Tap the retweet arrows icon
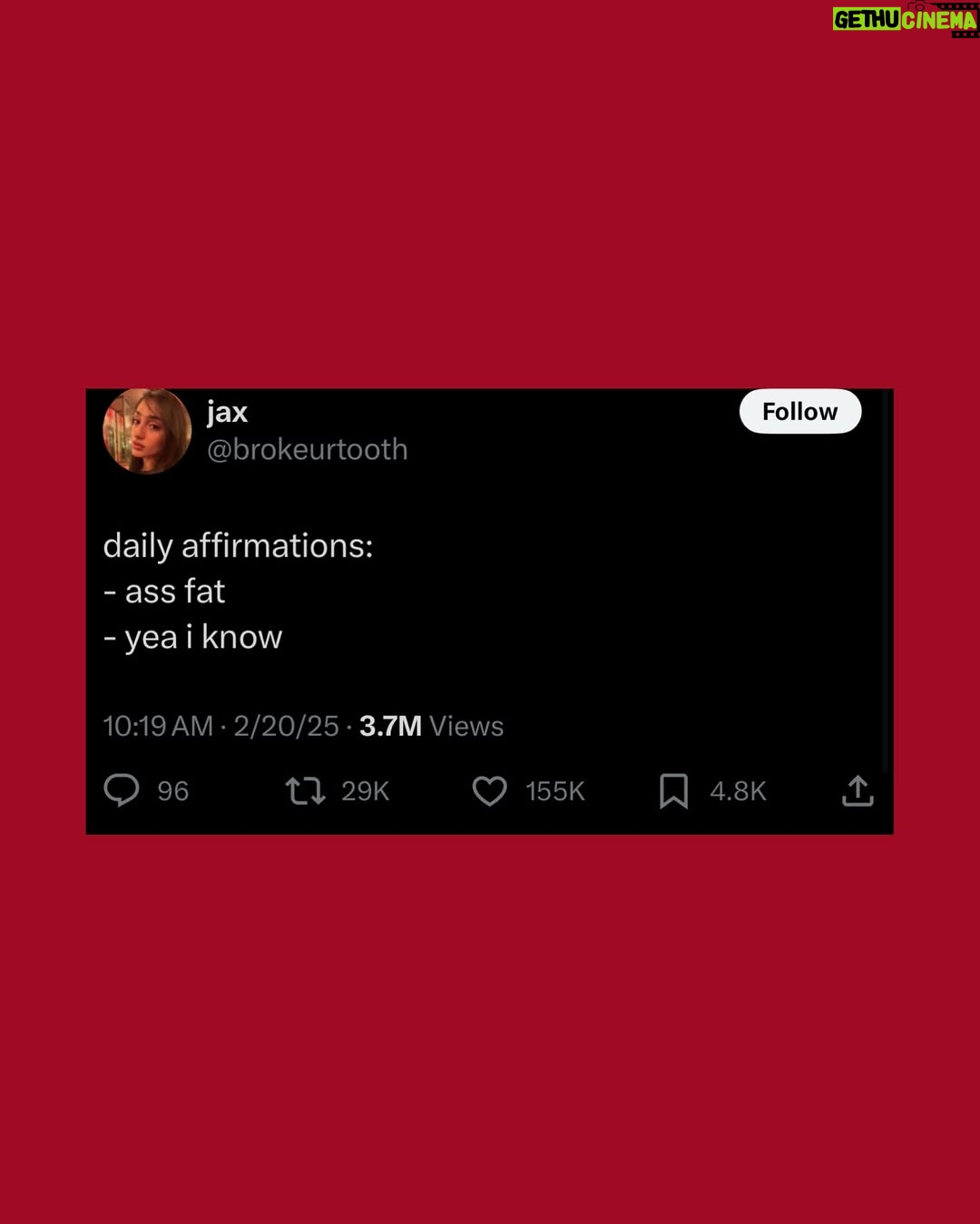This screenshot has width=980, height=1224. [306, 791]
